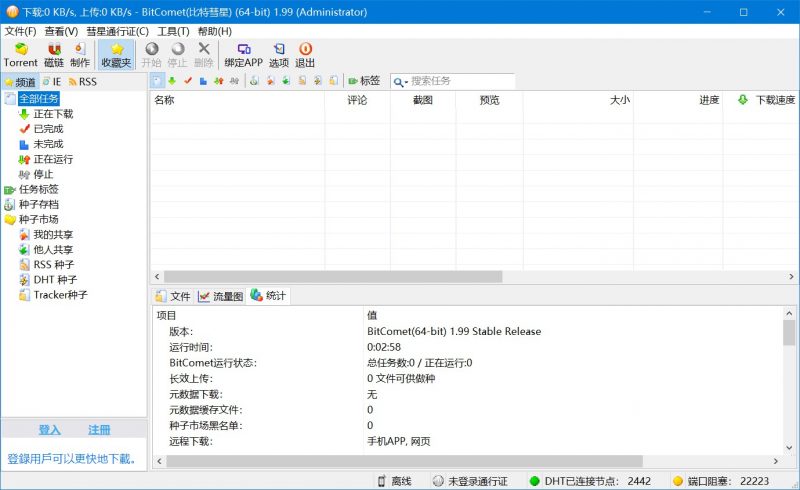Screen dimensions: 800x490
Task: Click the 未登录通行证 status bar entry
Action: point(470,481)
